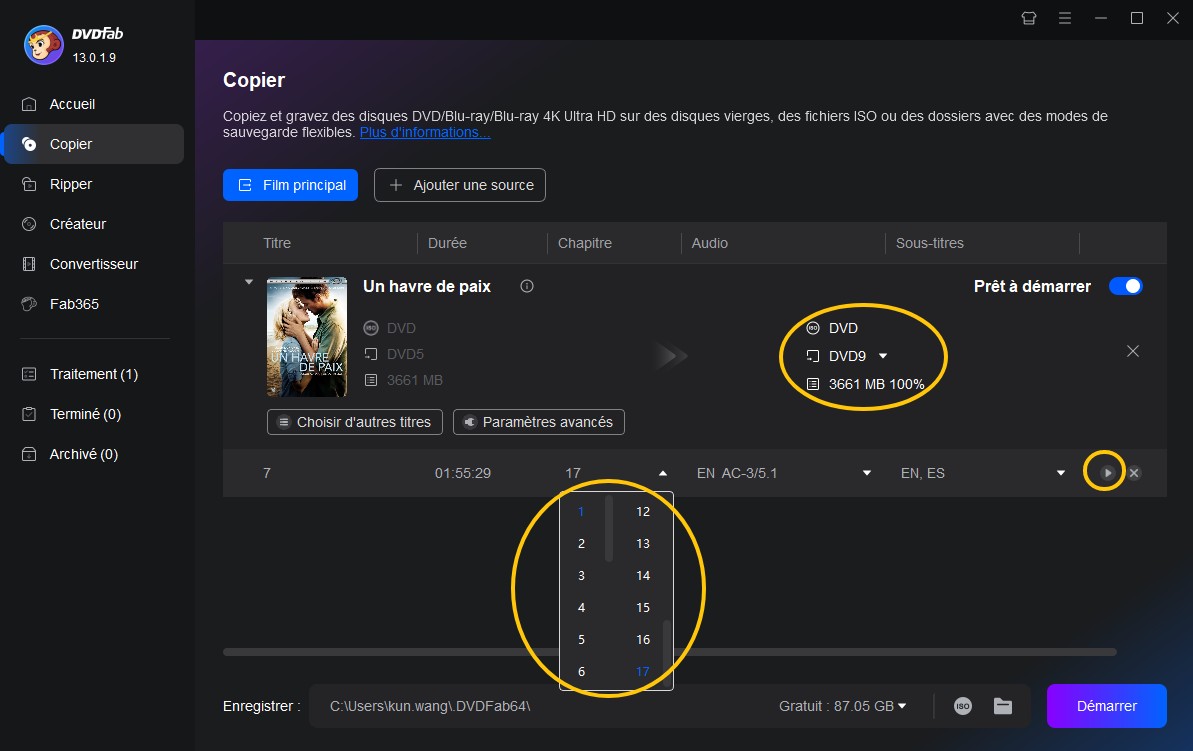Screen dimensions: 1193x751
Task: Click the Sous-titres column header
Action: pos(929,243)
